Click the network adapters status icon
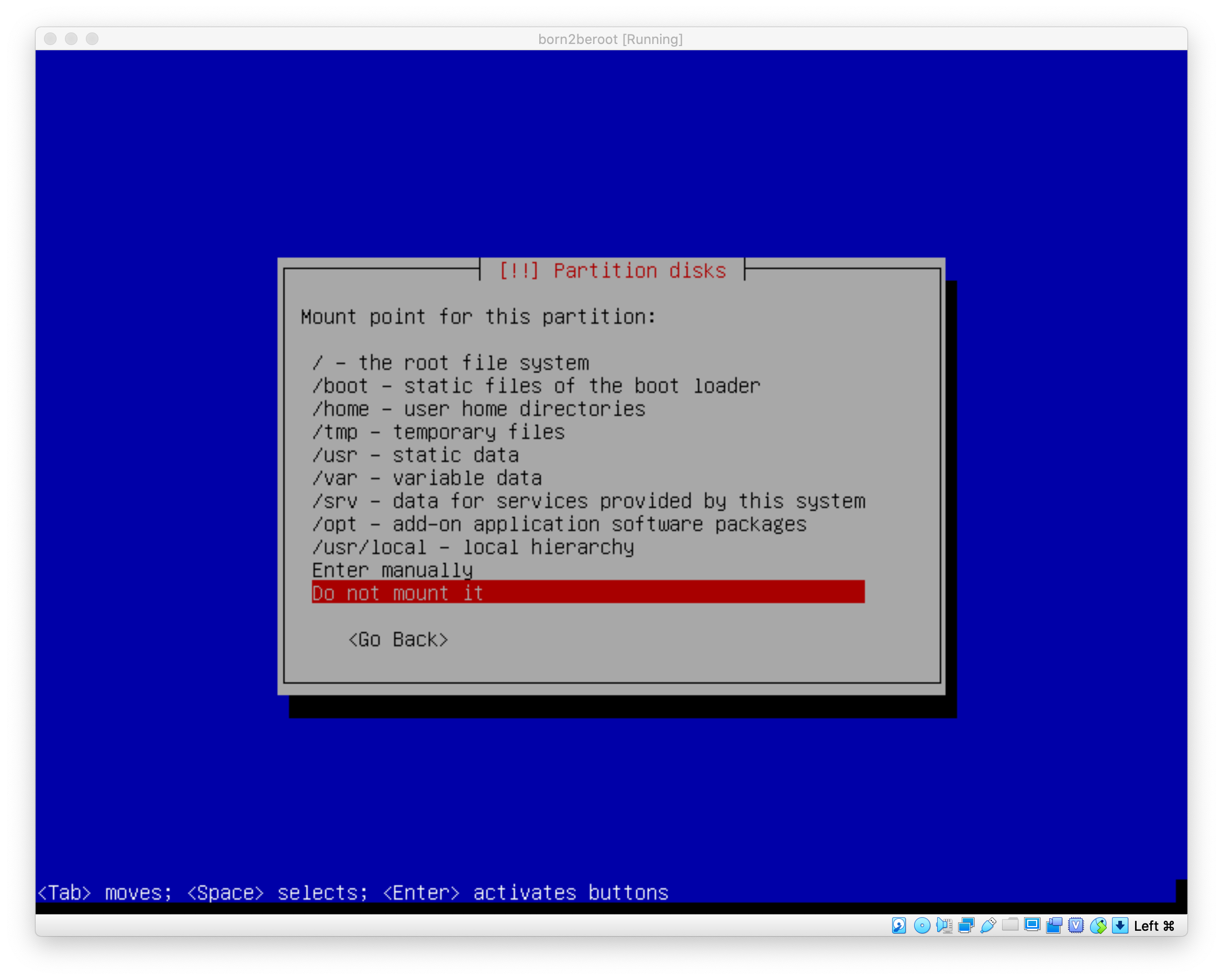 966,926
